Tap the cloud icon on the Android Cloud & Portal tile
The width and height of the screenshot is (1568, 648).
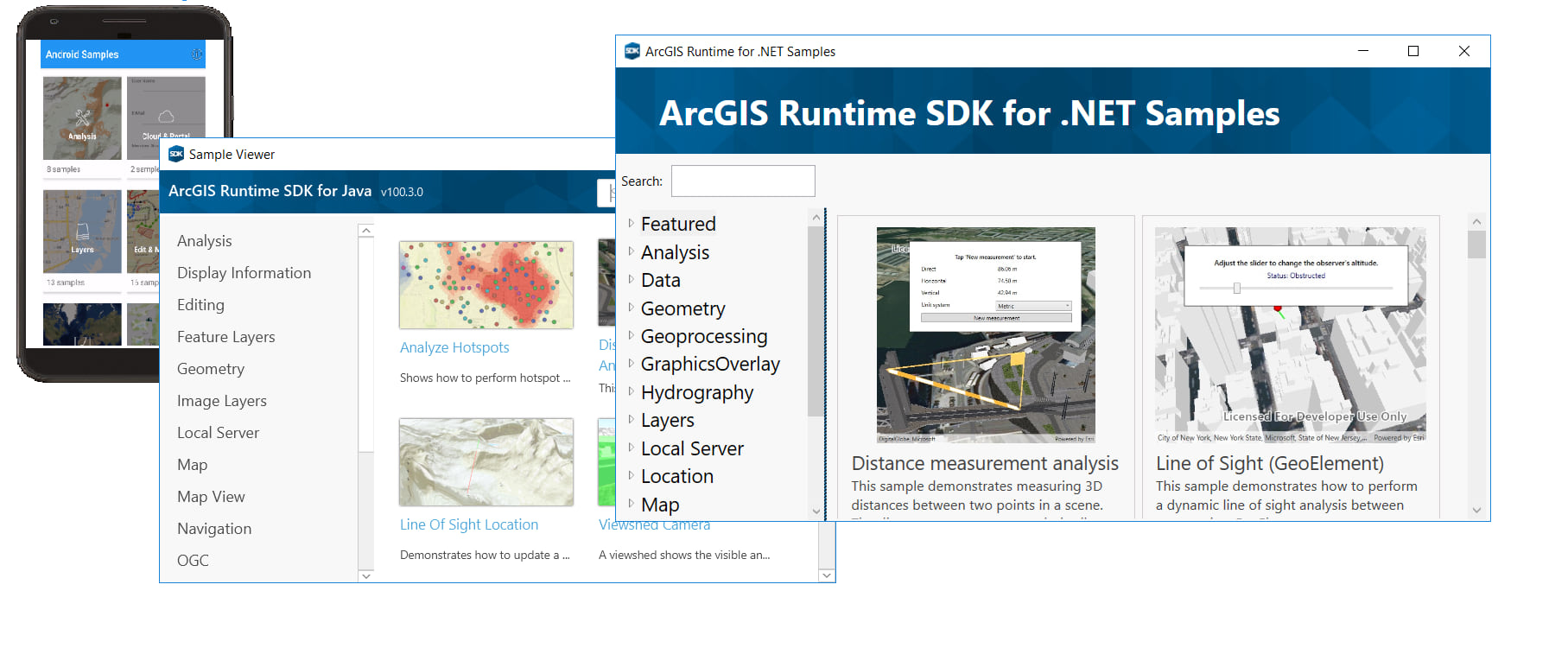pos(166,116)
